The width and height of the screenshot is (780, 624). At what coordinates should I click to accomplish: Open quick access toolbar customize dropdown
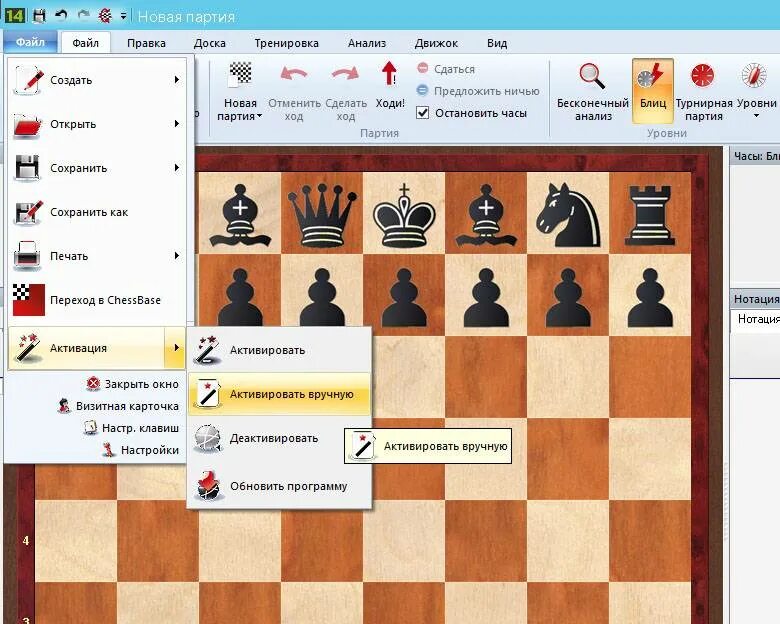123,16
